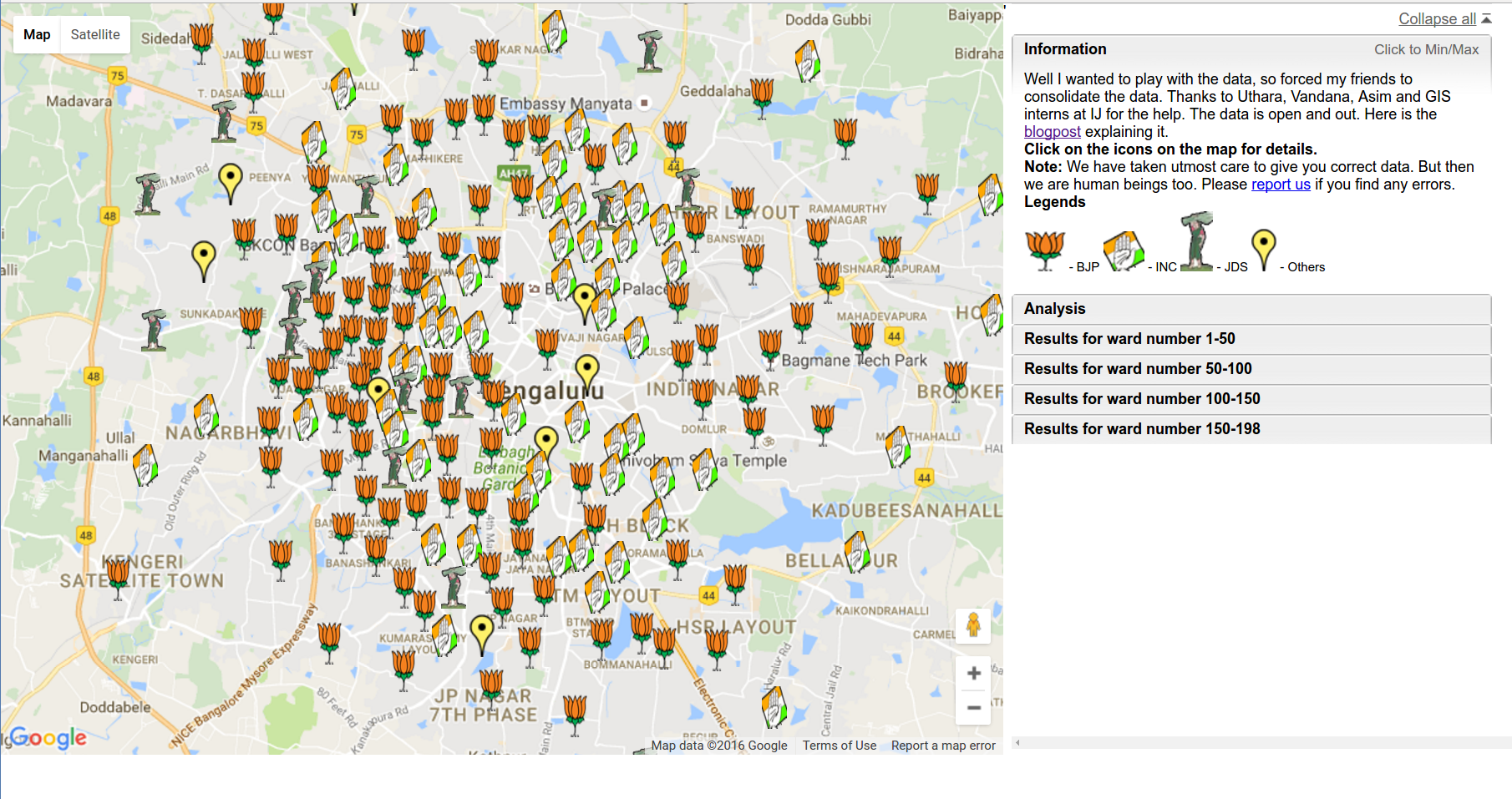Click the BJP lotus near Bagmane Tech Park
The width and height of the screenshot is (1512, 799).
(770, 349)
